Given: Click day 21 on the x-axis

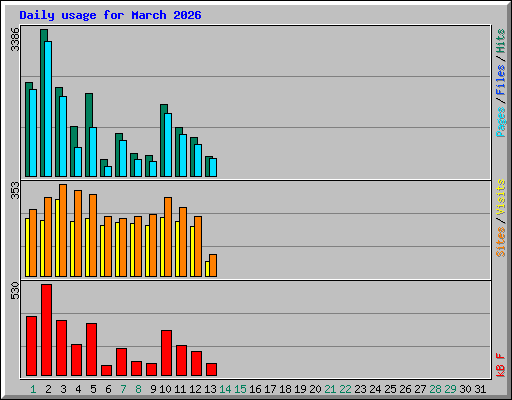Looking at the screenshot, I should point(330,389).
